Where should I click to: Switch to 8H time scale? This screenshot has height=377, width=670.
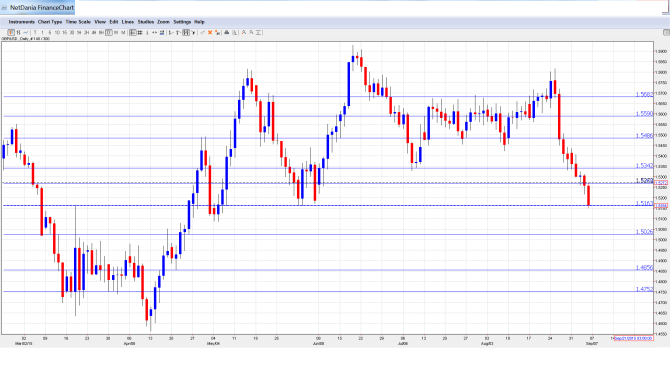(101, 32)
